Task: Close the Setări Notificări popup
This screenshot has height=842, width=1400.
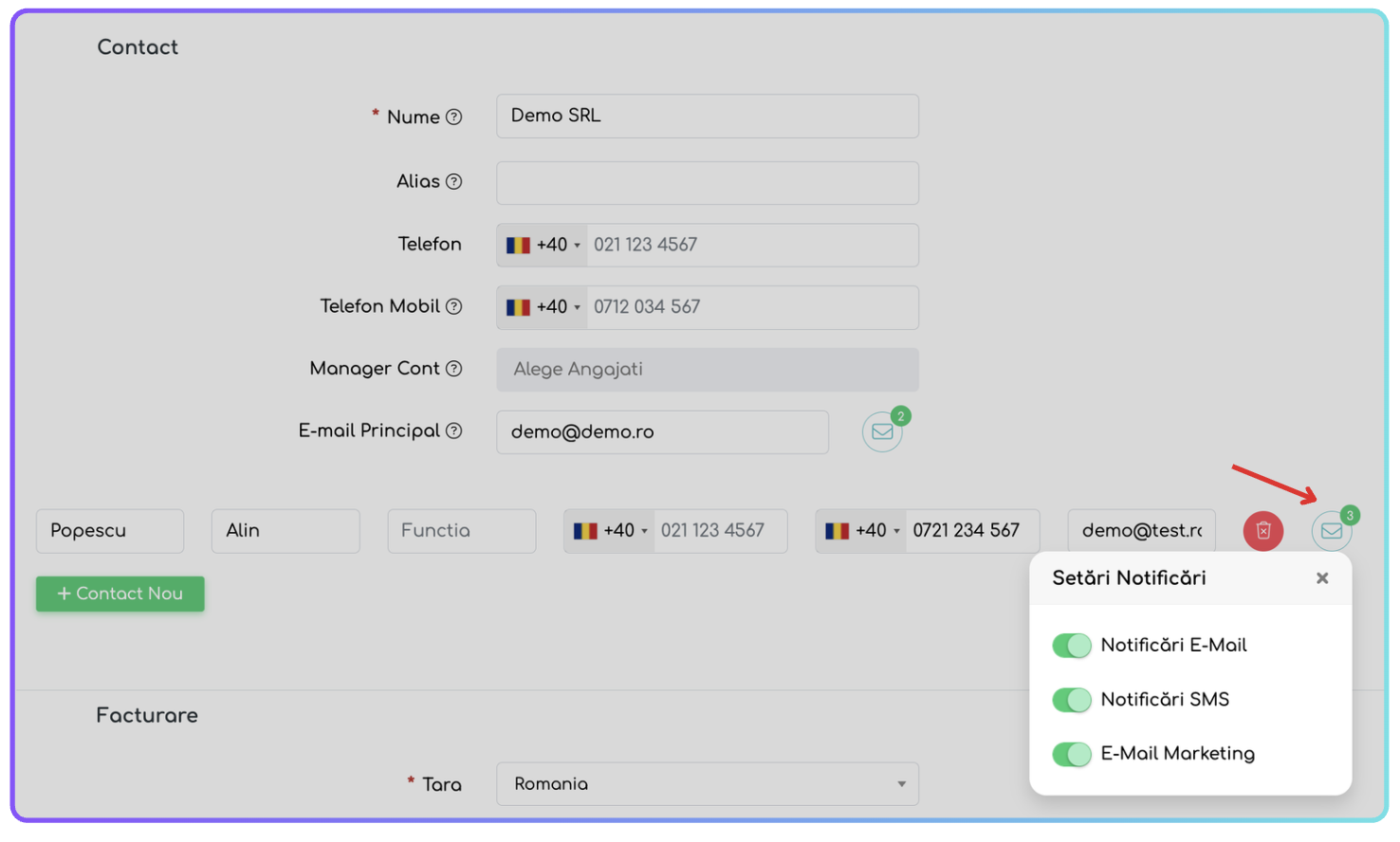Action: (1322, 578)
